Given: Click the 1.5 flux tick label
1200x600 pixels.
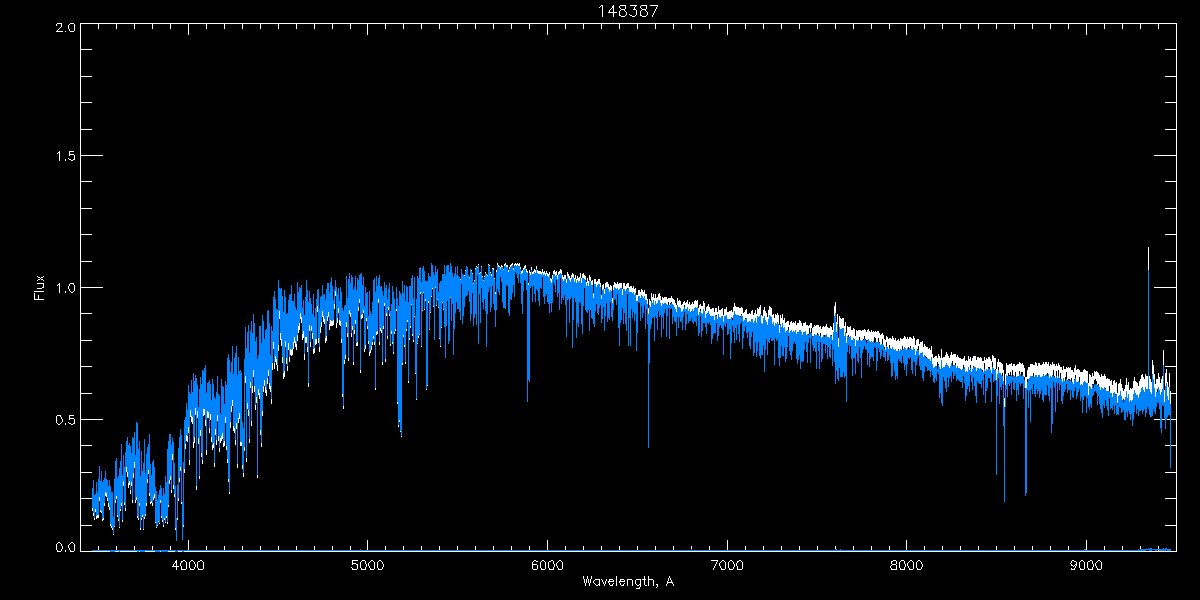Looking at the screenshot, I should pos(64,157).
